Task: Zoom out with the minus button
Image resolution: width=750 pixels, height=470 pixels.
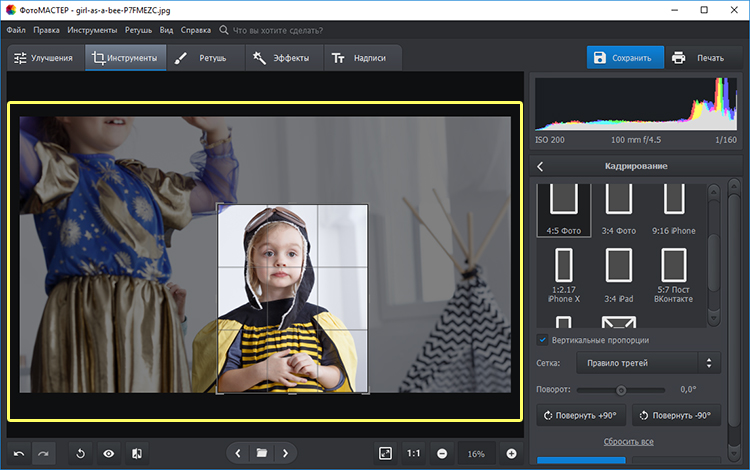Action: click(x=441, y=454)
